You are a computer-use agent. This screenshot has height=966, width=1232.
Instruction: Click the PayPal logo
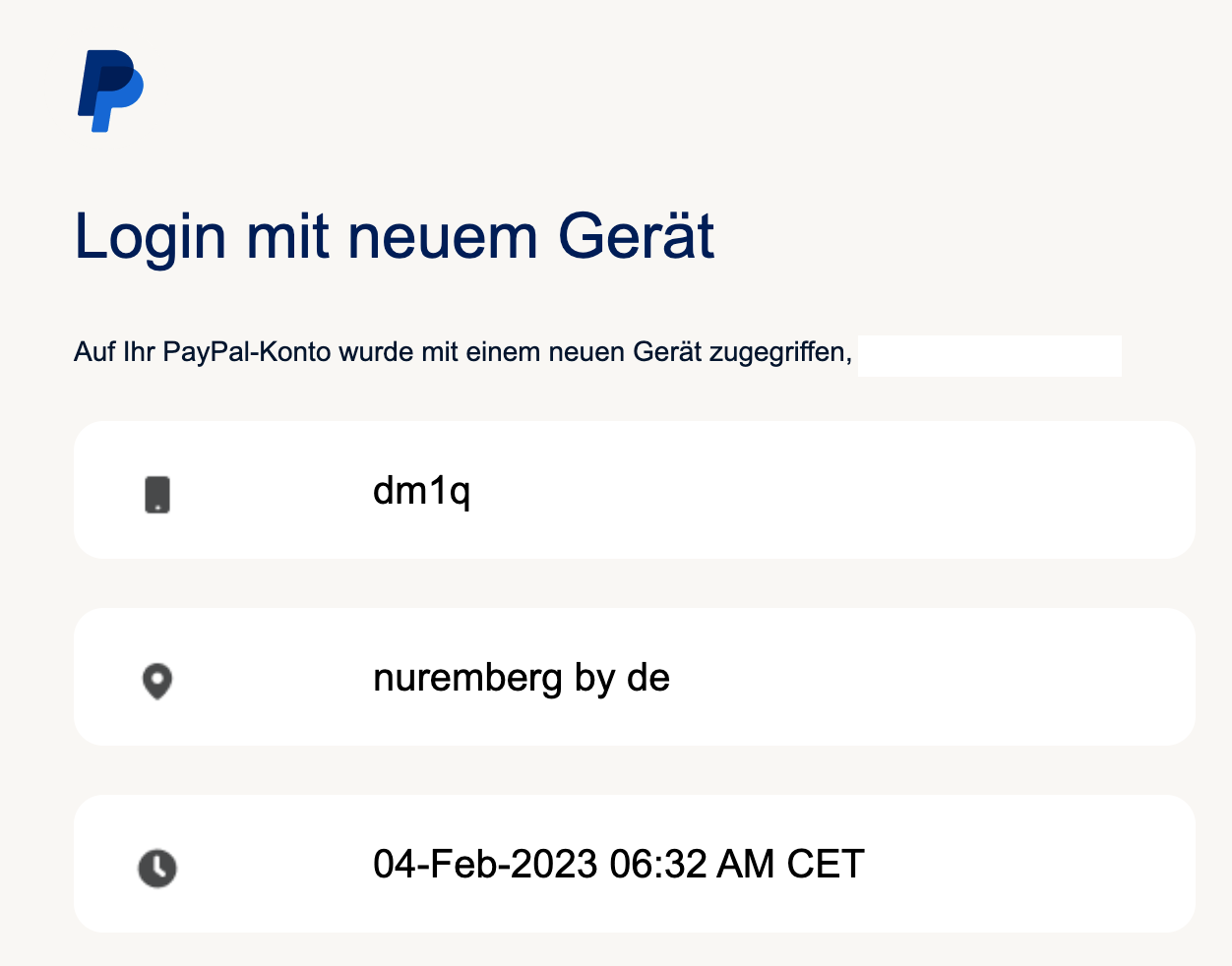point(111,91)
